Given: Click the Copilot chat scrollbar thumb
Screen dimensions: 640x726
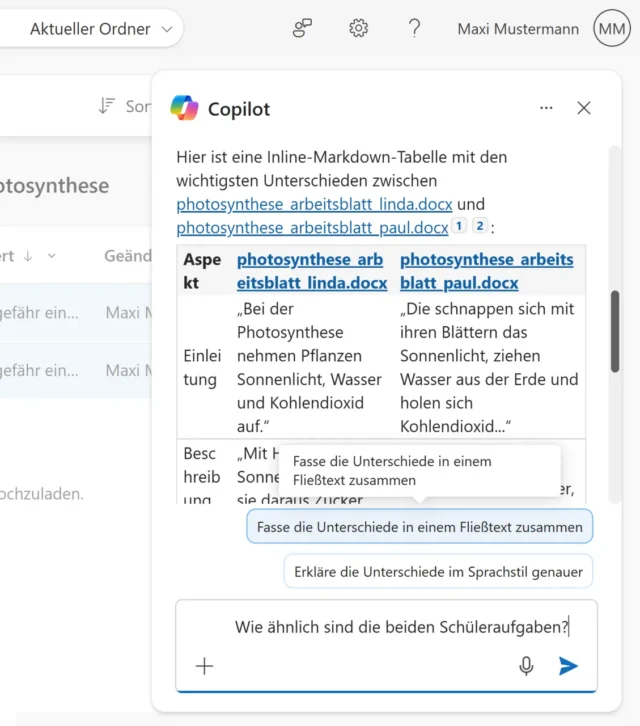Looking at the screenshot, I should (615, 332).
